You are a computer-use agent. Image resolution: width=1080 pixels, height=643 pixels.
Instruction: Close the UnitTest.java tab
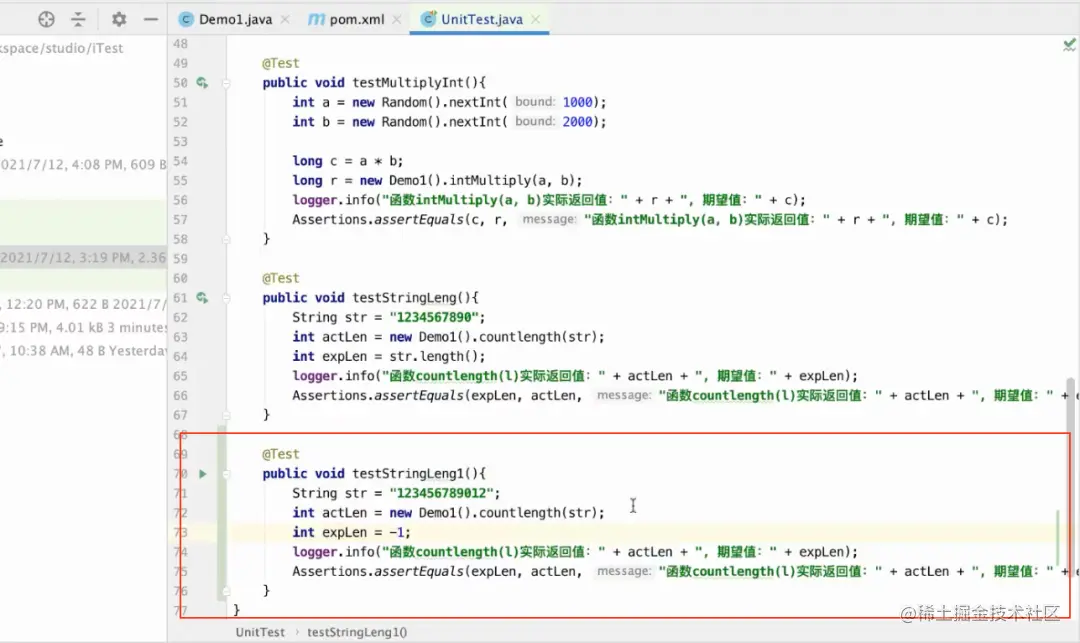coord(536,19)
